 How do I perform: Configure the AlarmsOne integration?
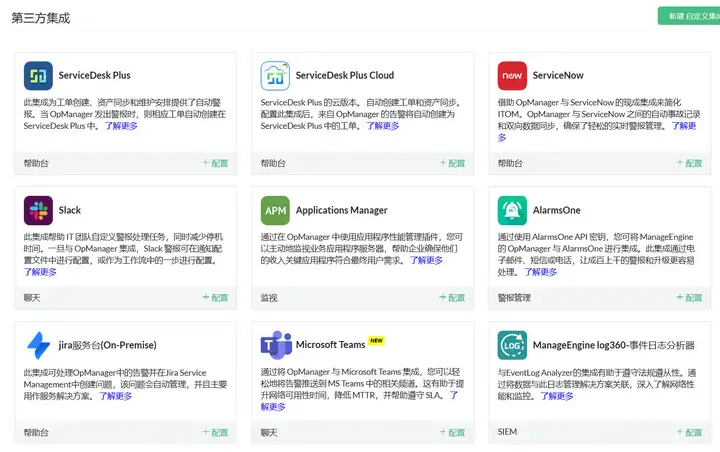point(689,298)
